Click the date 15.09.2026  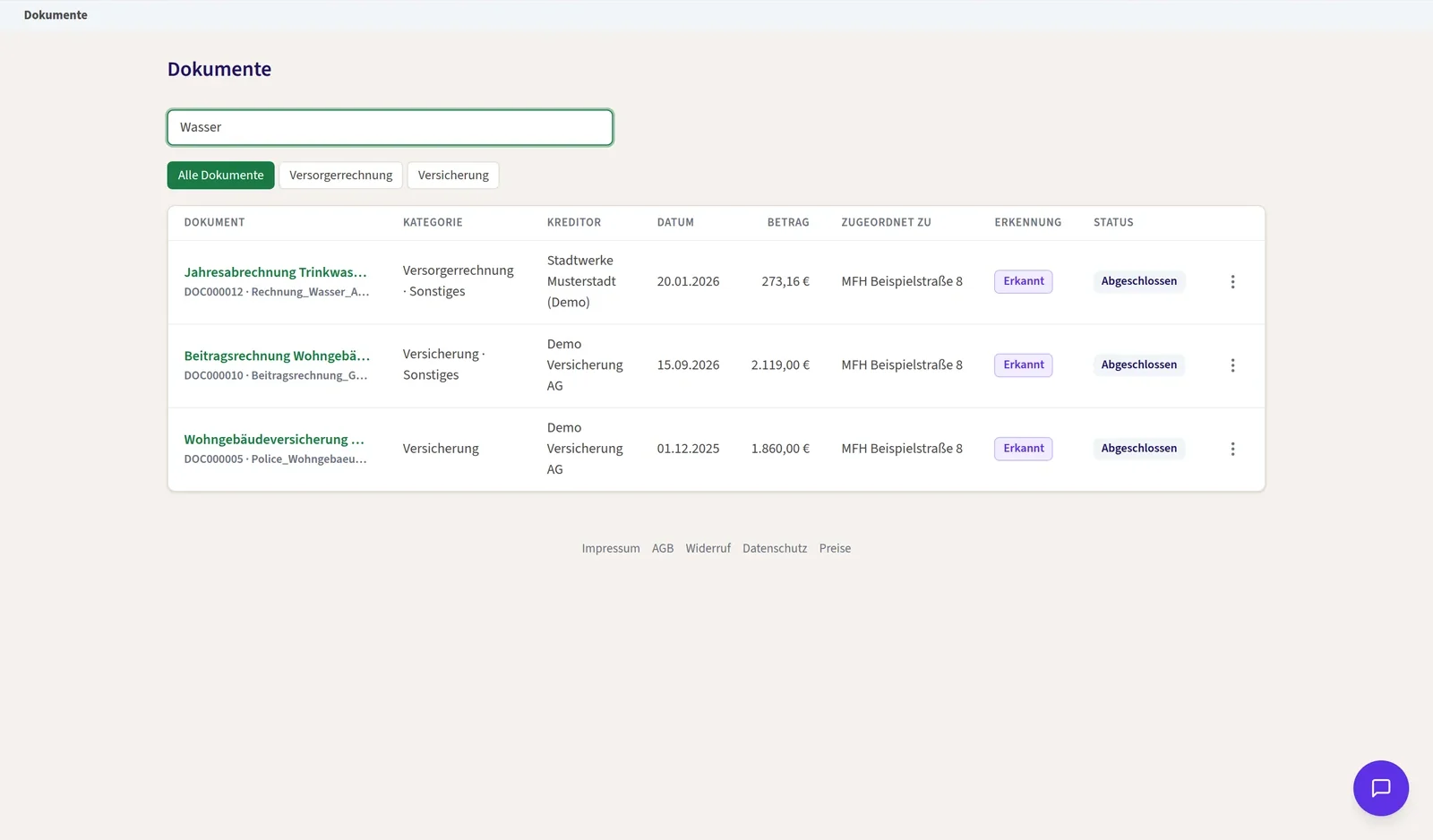click(x=688, y=365)
